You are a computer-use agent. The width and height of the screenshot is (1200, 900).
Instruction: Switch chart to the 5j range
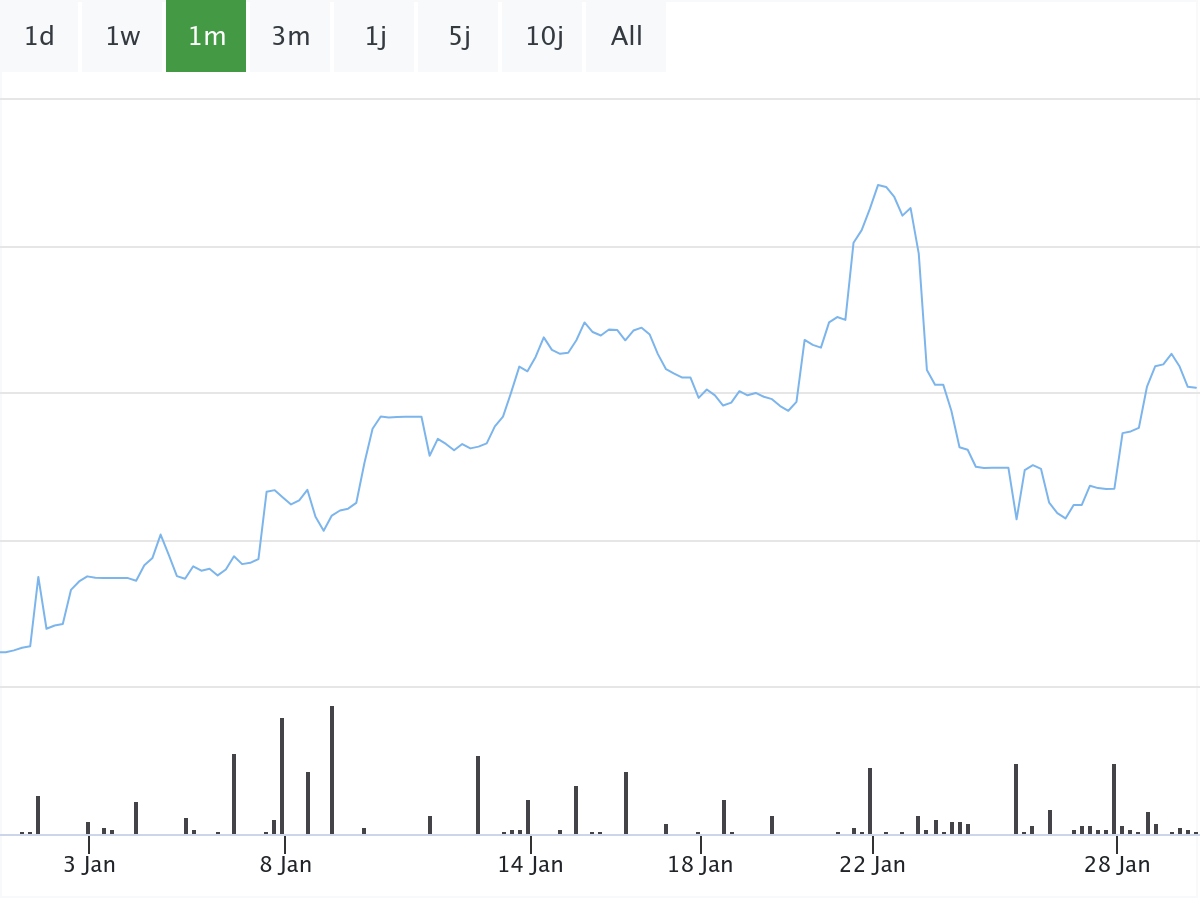[459, 37]
